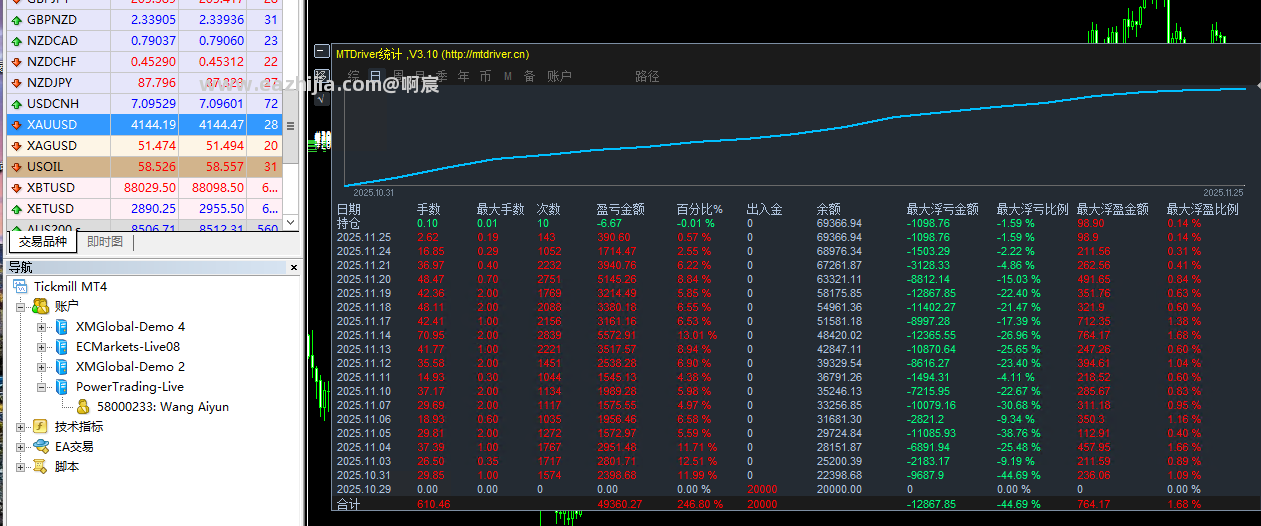The height and width of the screenshot is (526, 1261).
Task: Click the EA交易 expert advisor icon
Action: pos(41,447)
